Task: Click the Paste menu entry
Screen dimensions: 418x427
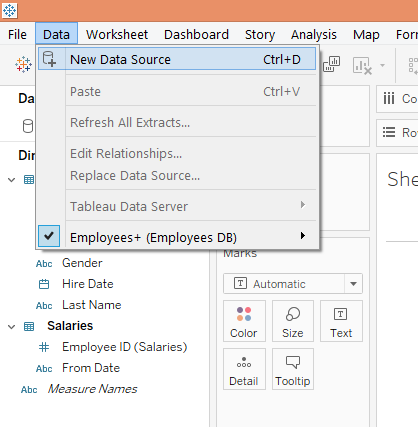Action: [177, 91]
